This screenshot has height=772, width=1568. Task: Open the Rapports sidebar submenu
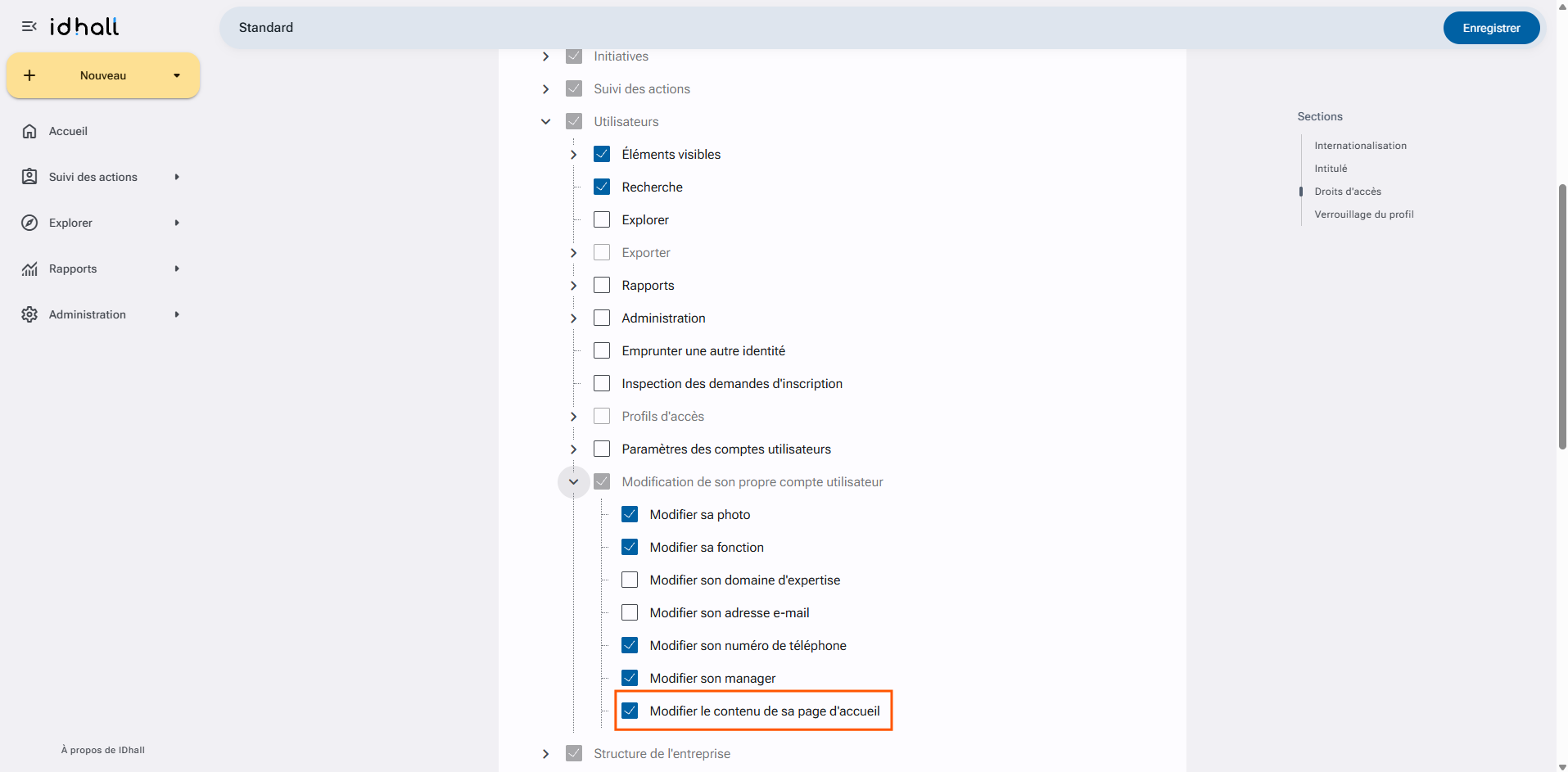tap(177, 269)
